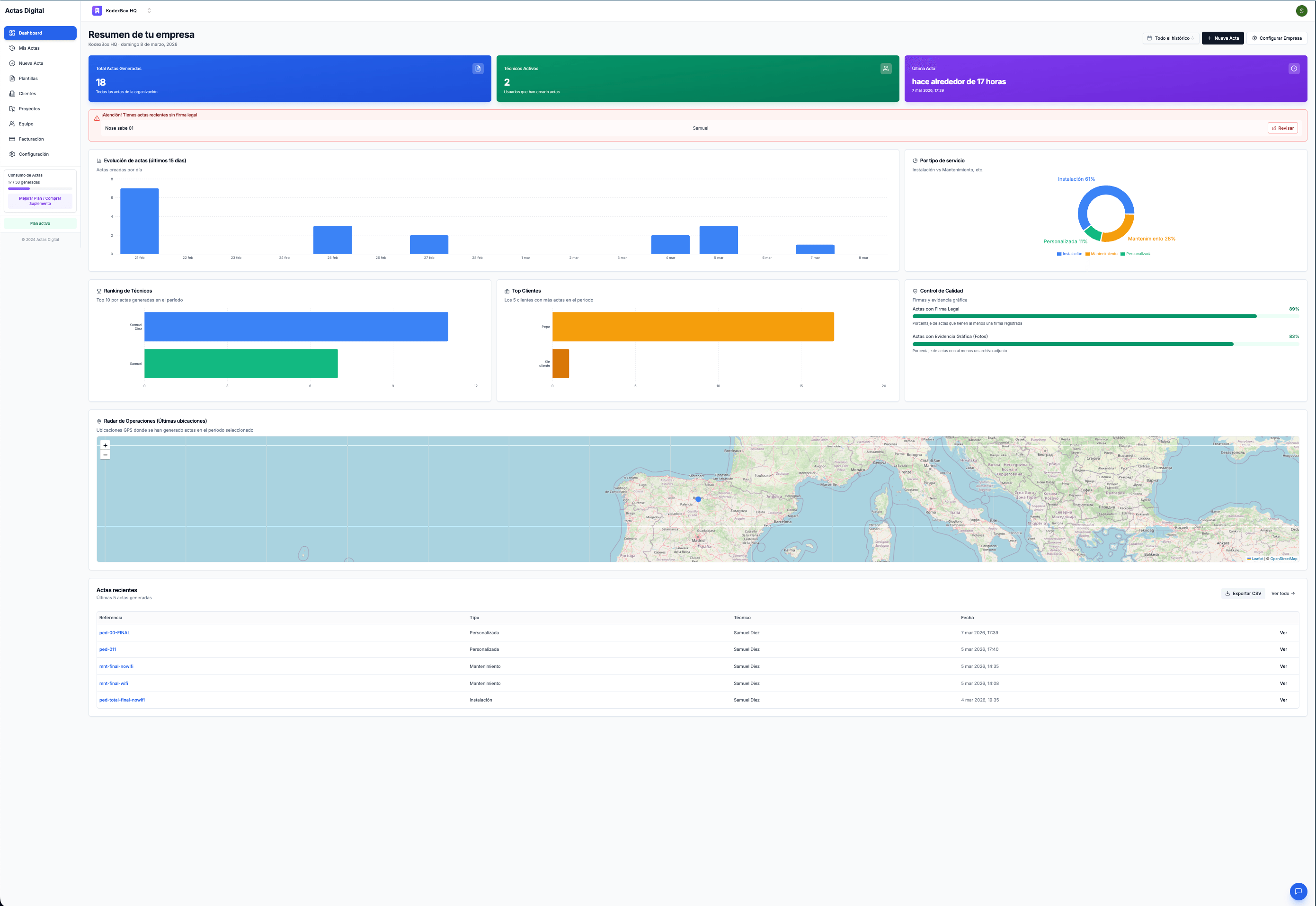Expand the KodexBox HQ organization switcher
The width and height of the screenshot is (1316, 906).
tap(149, 11)
